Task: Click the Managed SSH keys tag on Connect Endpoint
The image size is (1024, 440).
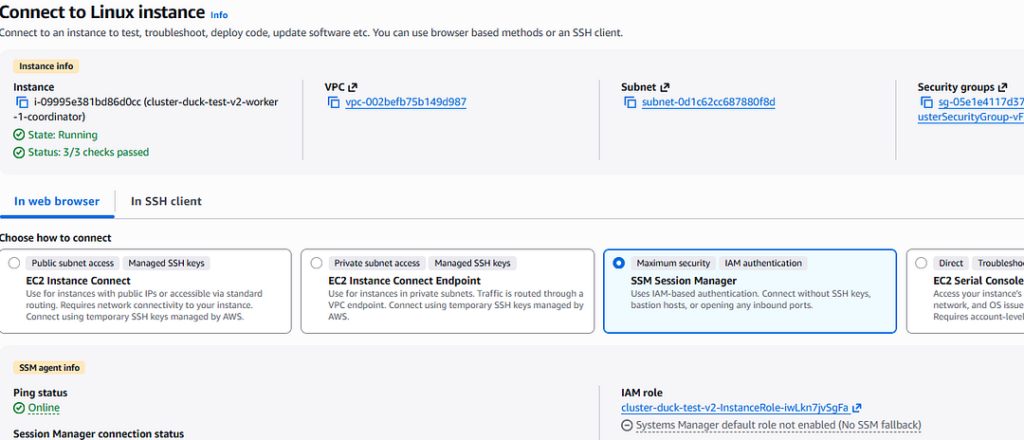Action: coord(473,263)
